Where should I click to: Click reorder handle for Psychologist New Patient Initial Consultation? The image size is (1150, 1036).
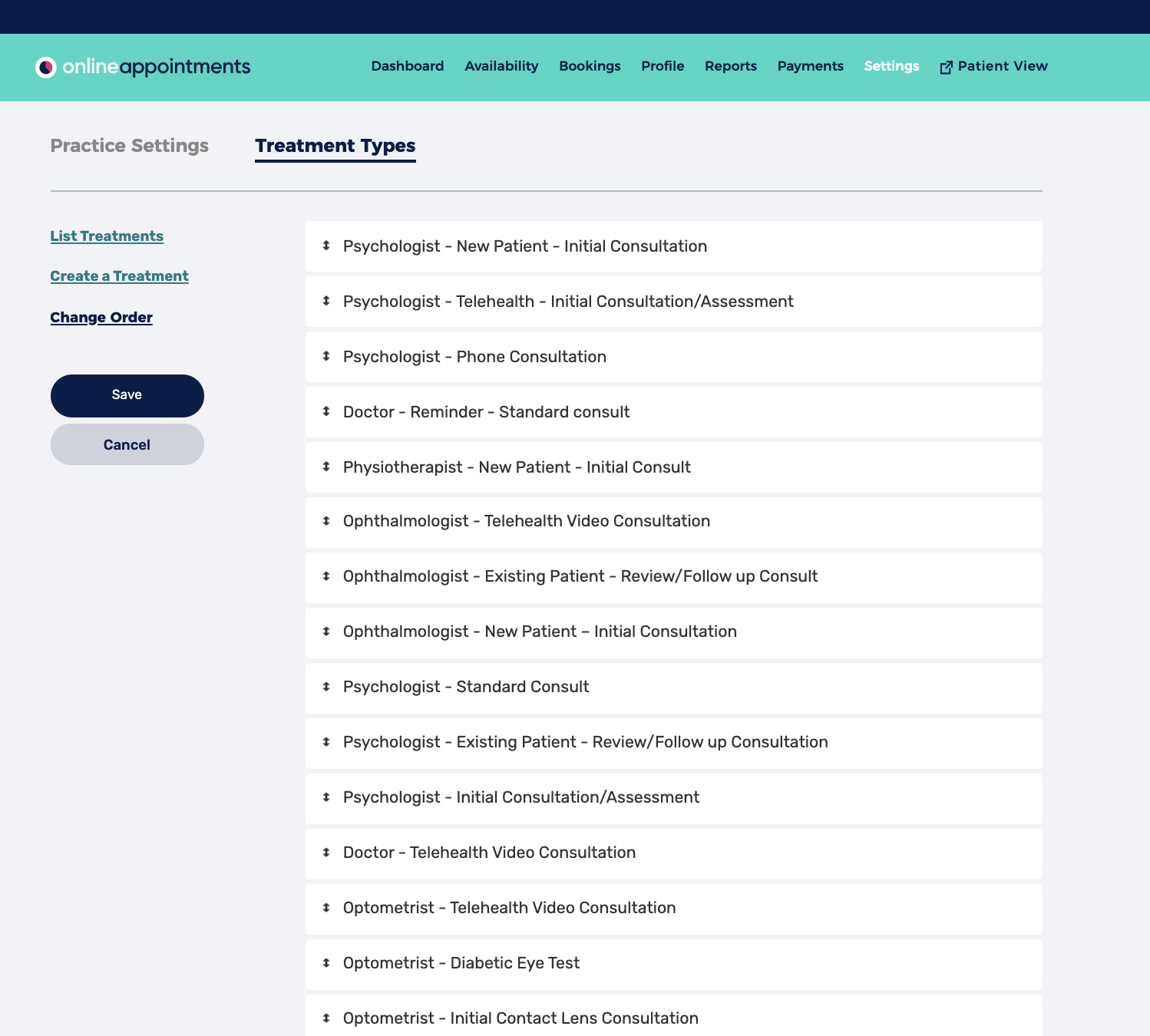(x=326, y=246)
